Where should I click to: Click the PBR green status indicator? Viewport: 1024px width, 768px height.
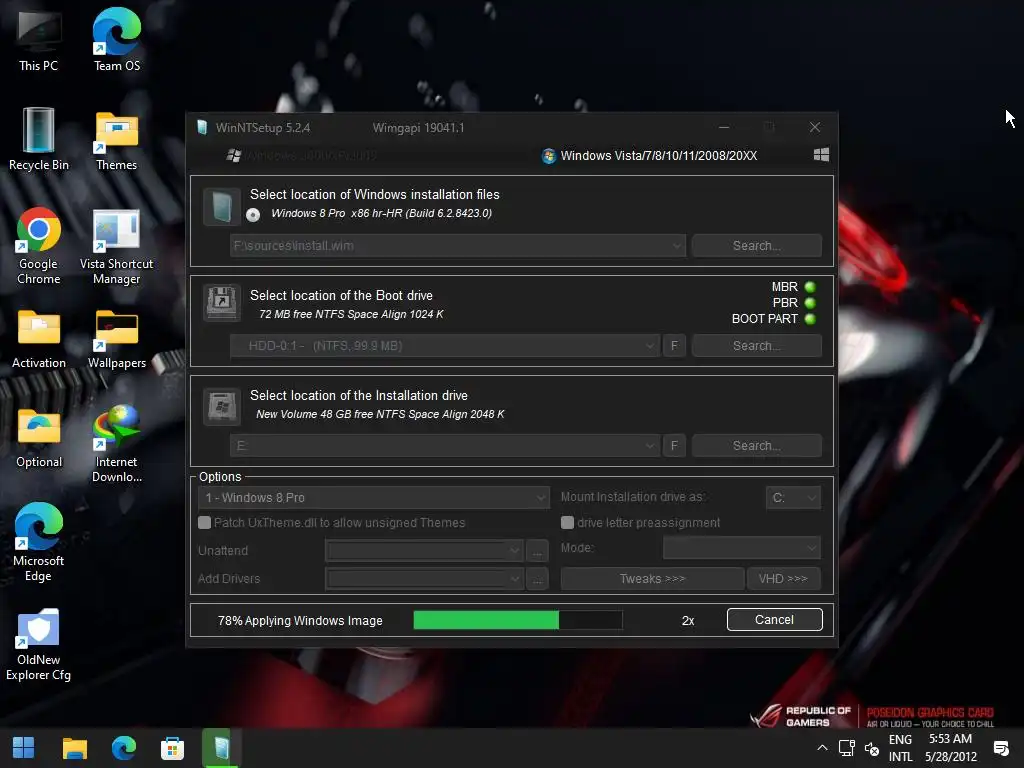click(810, 303)
